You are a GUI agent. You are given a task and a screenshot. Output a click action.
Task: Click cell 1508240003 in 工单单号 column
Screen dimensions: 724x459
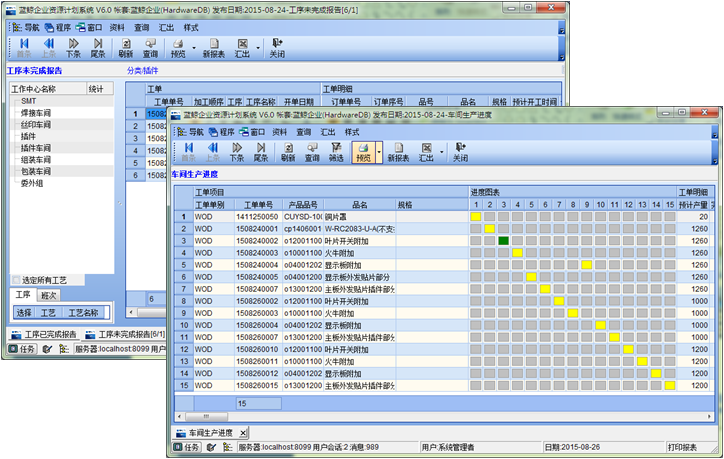pyautogui.click(x=257, y=253)
